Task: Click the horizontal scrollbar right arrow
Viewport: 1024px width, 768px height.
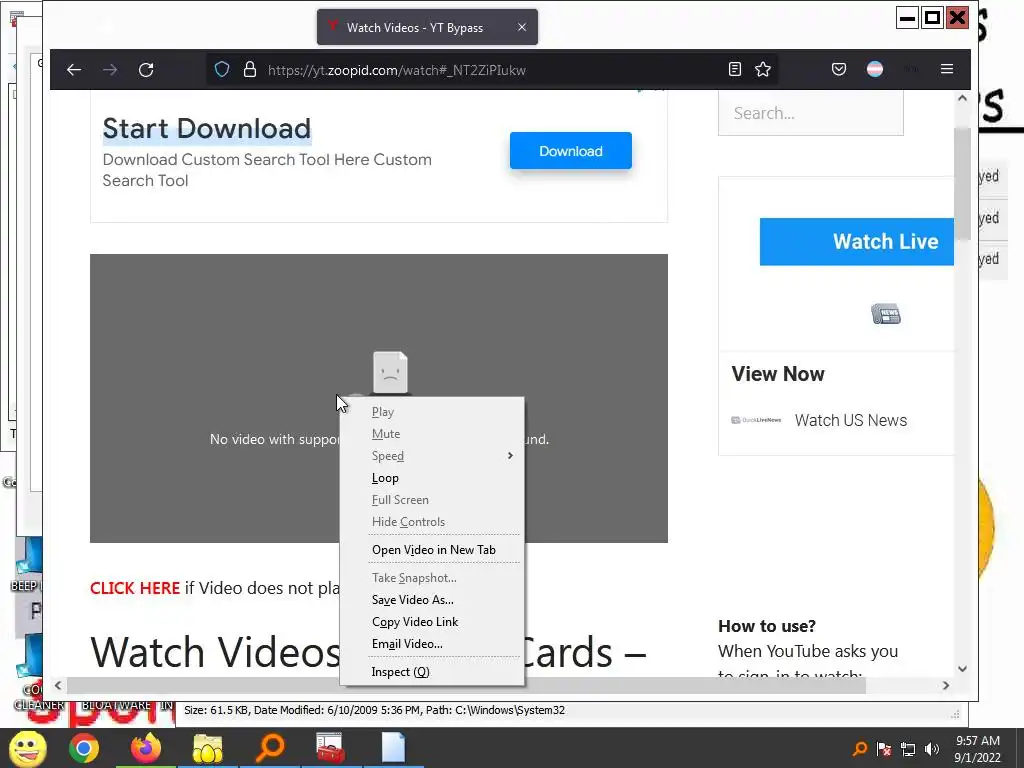Action: click(946, 685)
